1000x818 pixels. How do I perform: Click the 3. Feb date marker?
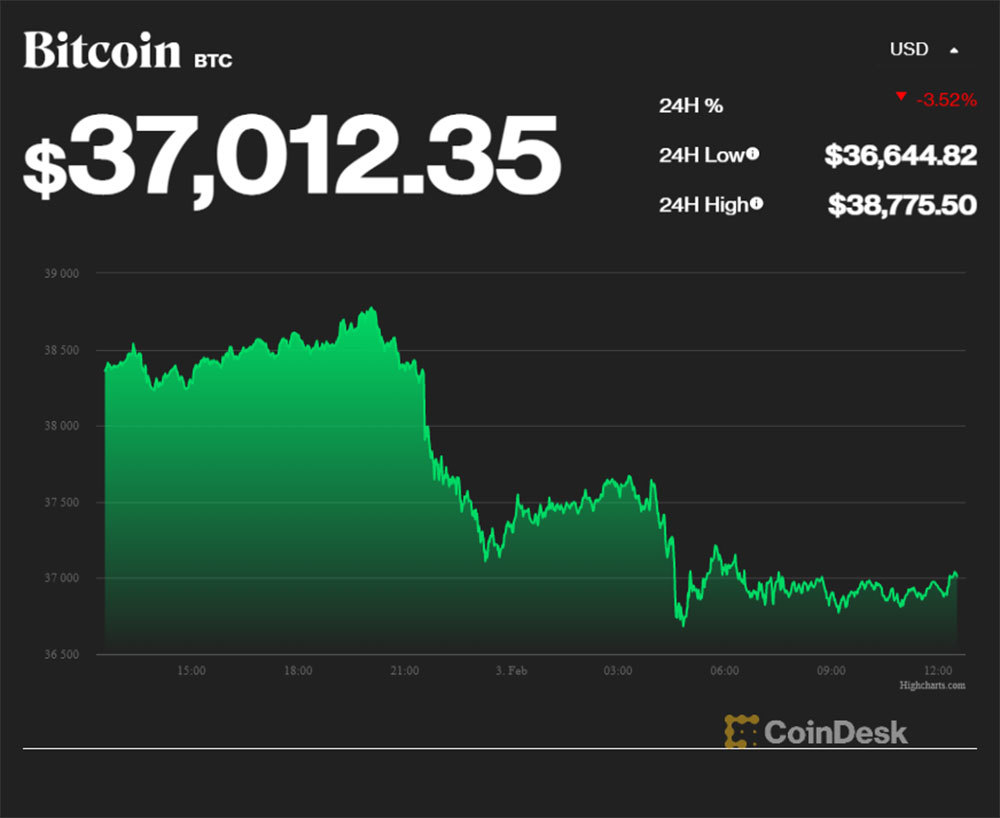coord(510,670)
